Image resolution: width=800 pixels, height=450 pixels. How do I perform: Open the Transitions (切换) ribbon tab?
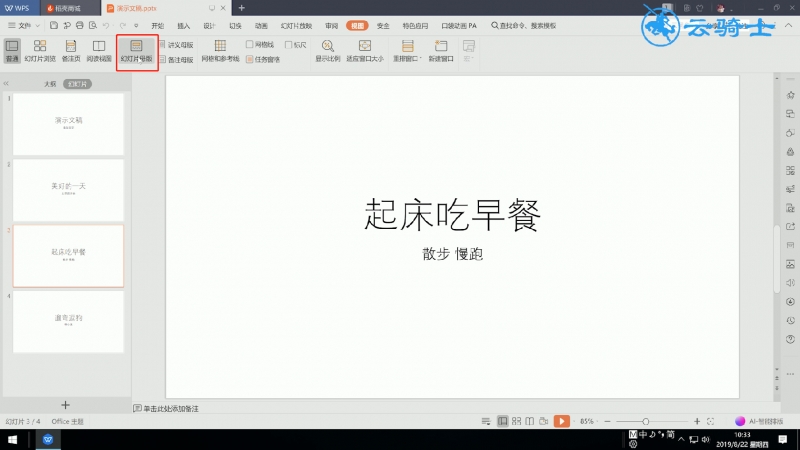[235, 26]
